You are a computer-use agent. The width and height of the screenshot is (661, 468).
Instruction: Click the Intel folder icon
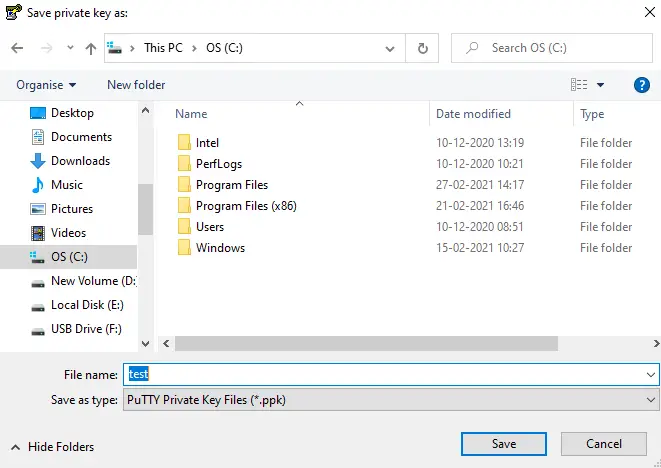tap(184, 143)
